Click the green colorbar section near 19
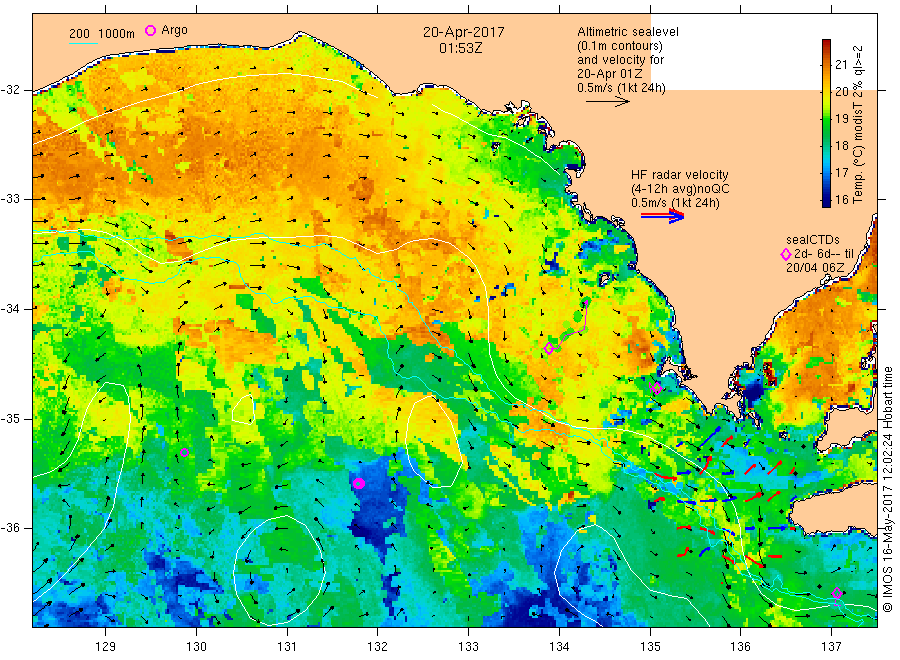900x660 pixels. [x=827, y=119]
